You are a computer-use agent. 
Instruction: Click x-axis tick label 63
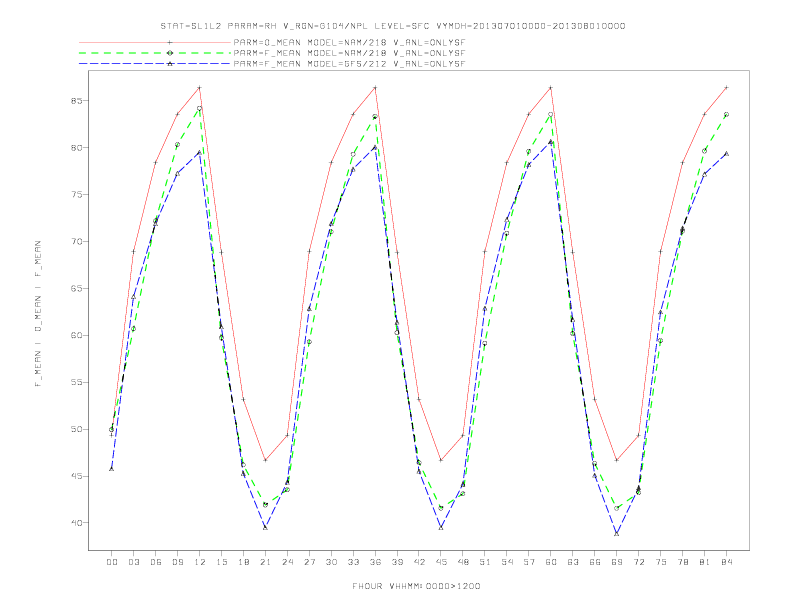[x=573, y=562]
